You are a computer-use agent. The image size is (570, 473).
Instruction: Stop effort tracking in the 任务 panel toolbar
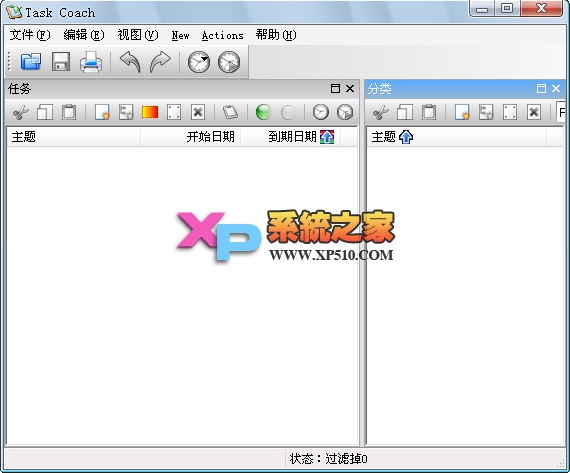[x=345, y=112]
